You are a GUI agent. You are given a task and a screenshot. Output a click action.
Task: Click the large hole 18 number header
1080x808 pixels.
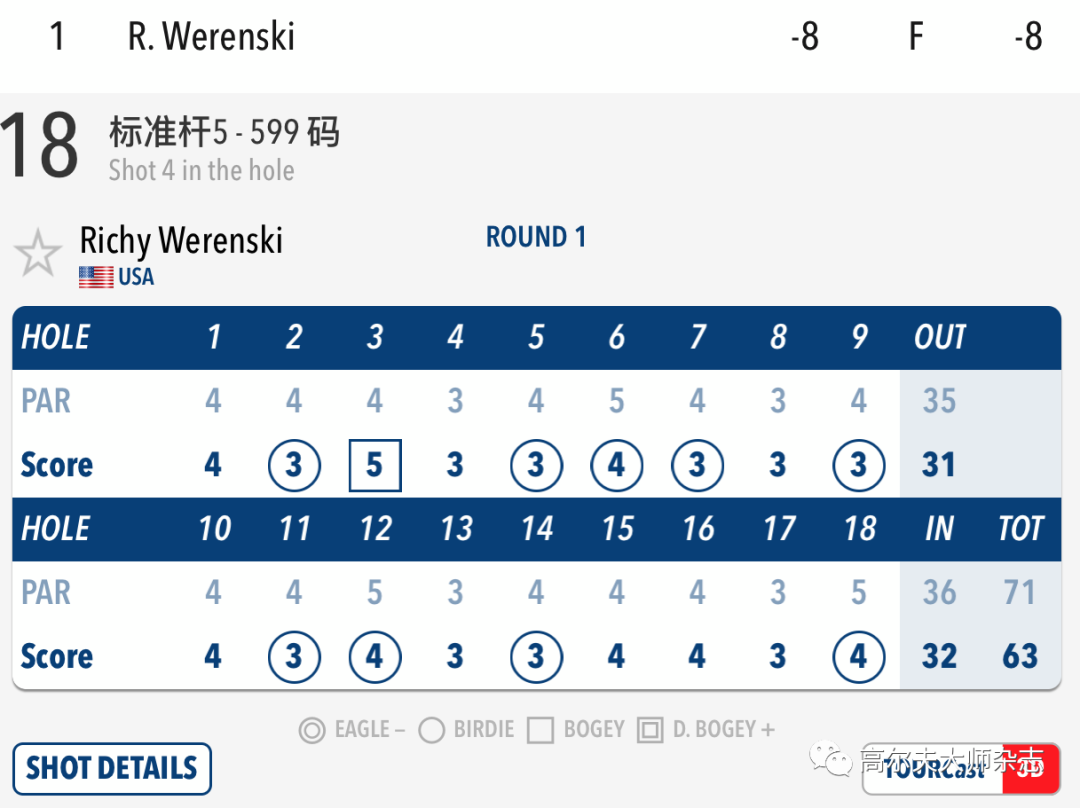pyautogui.click(x=40, y=146)
